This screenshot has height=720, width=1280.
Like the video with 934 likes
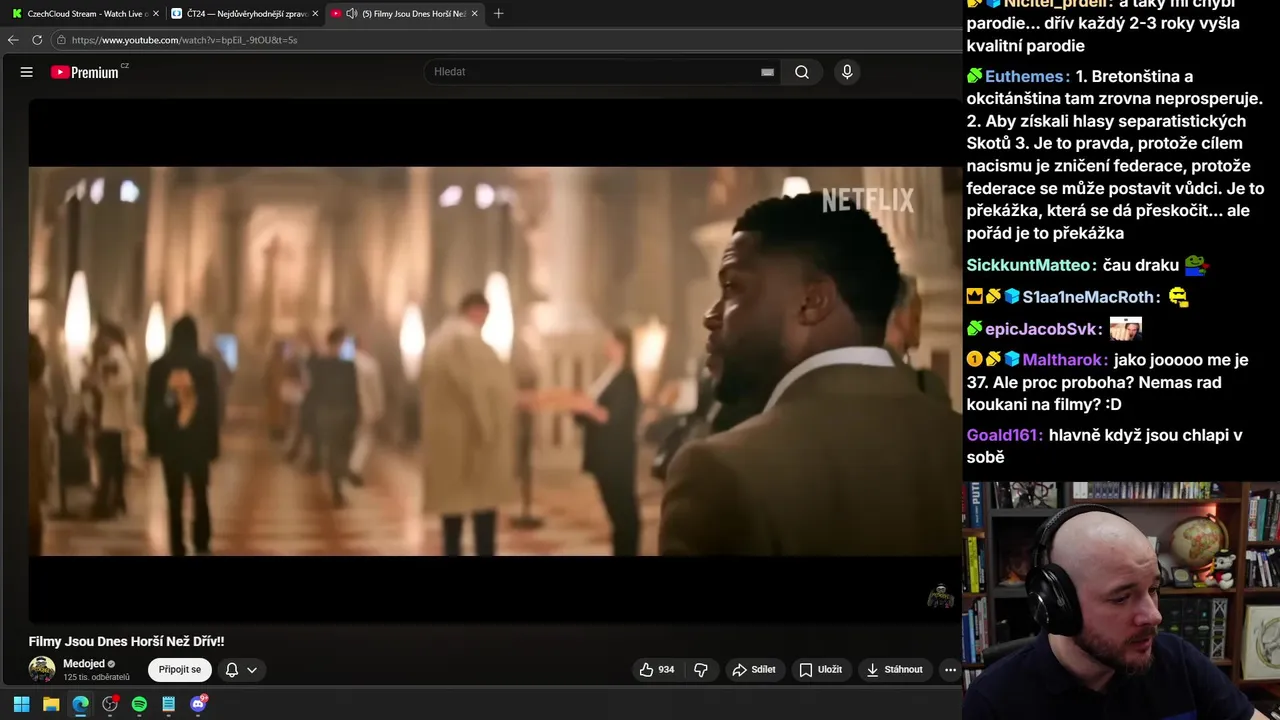[x=656, y=670]
